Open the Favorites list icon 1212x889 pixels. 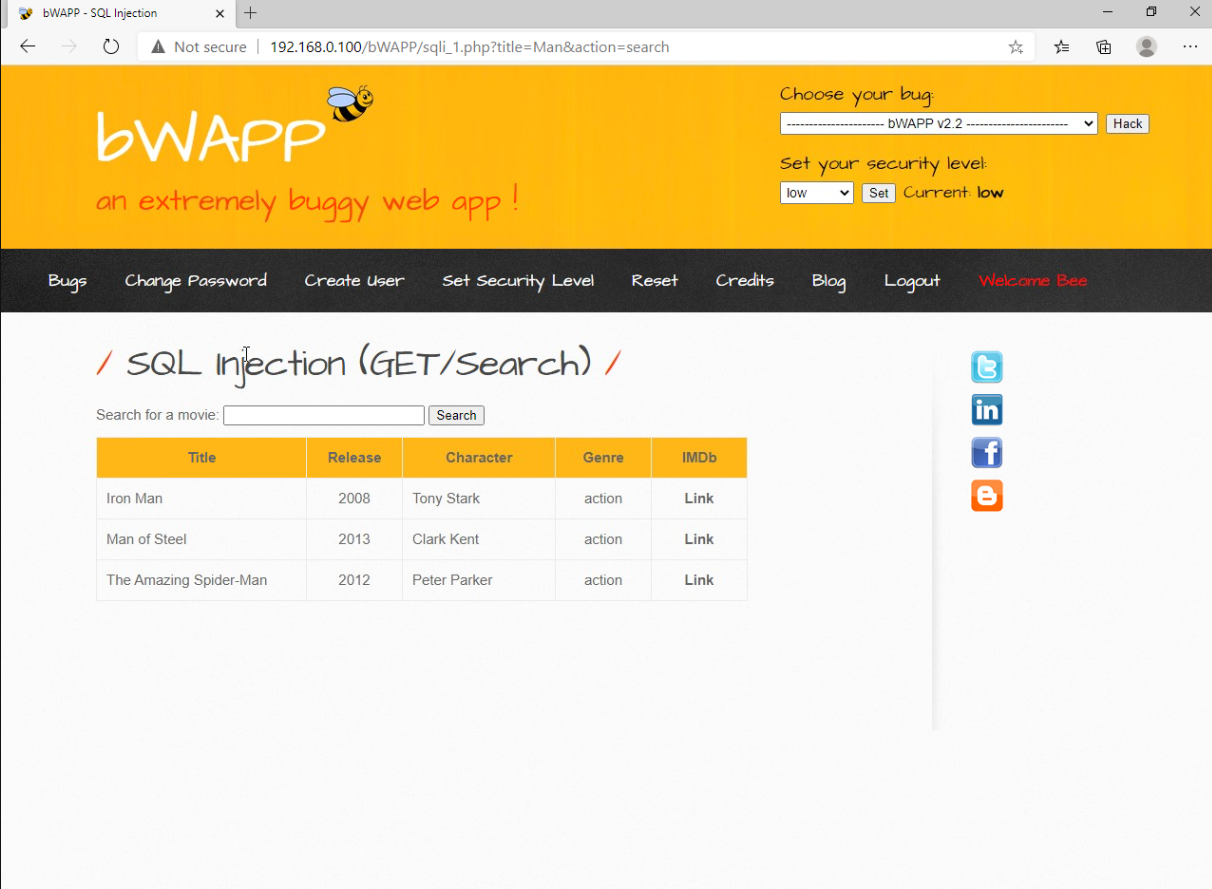click(1062, 47)
